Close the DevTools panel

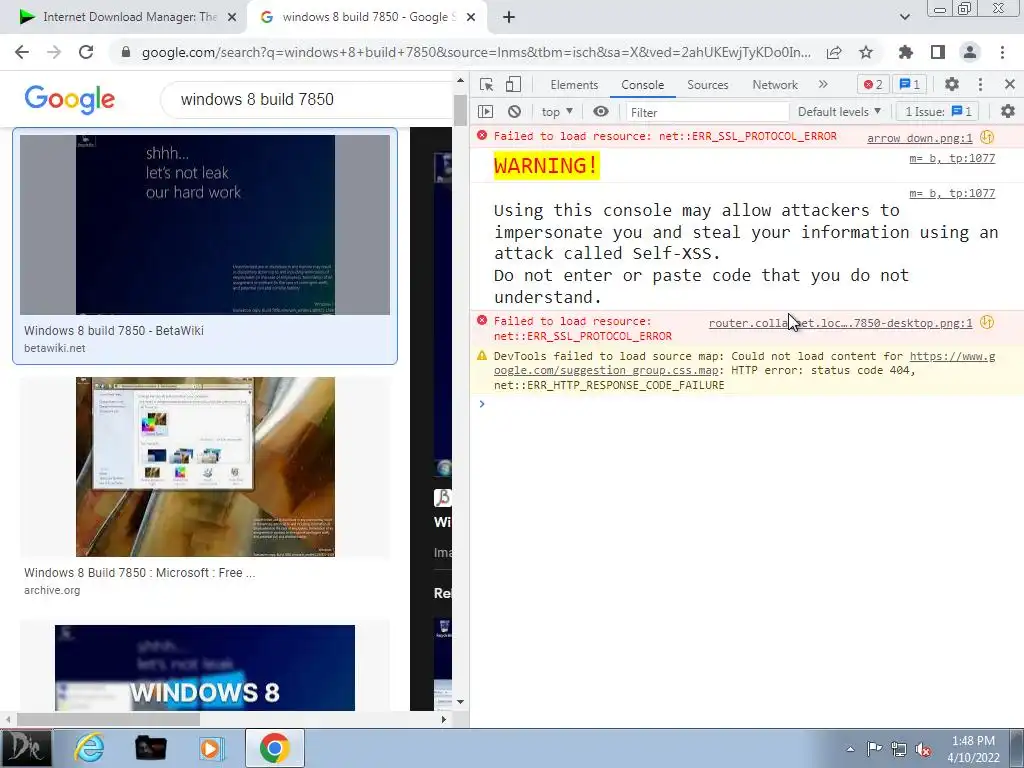1010,84
